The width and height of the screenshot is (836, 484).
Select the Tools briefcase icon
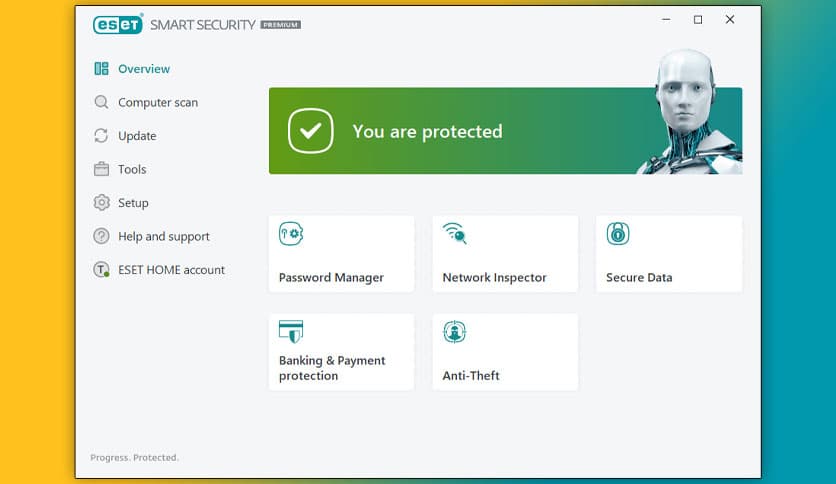[x=101, y=169]
